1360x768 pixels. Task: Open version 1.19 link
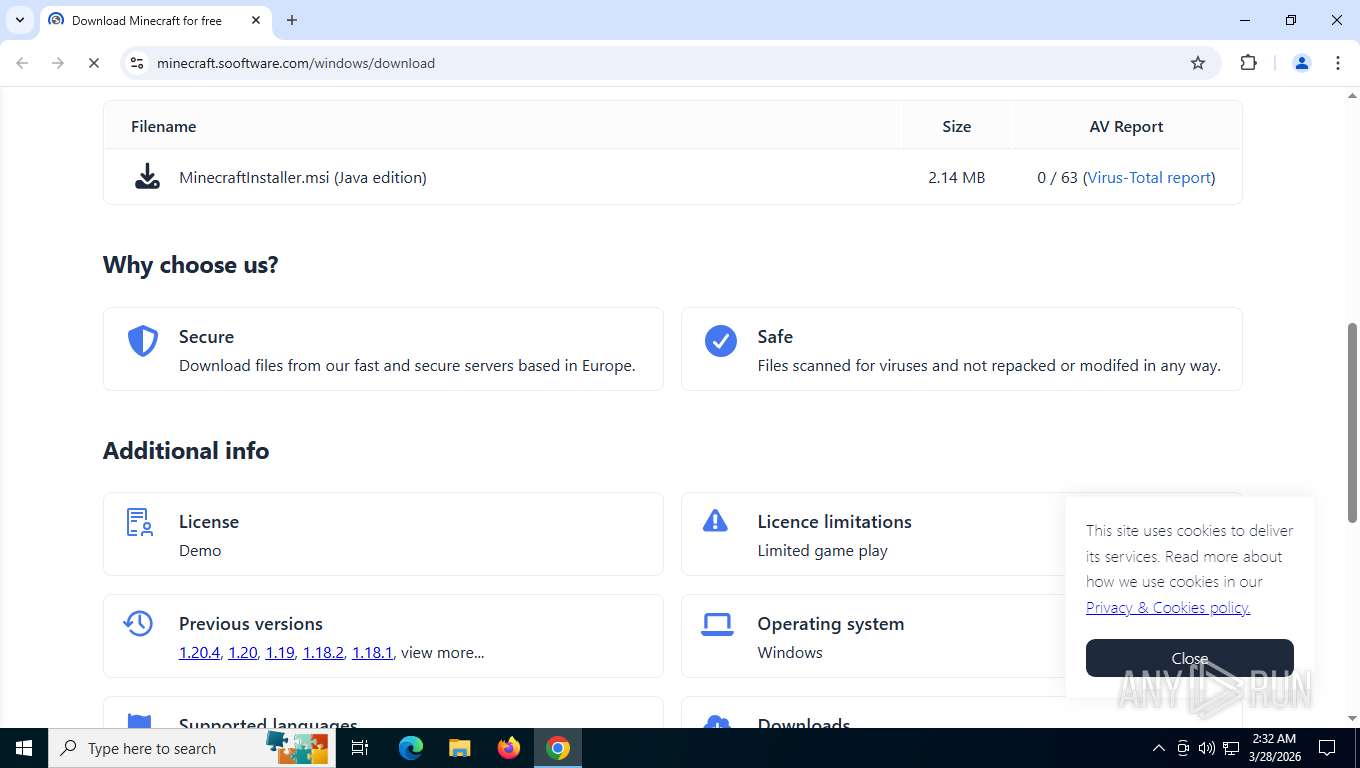(x=280, y=653)
